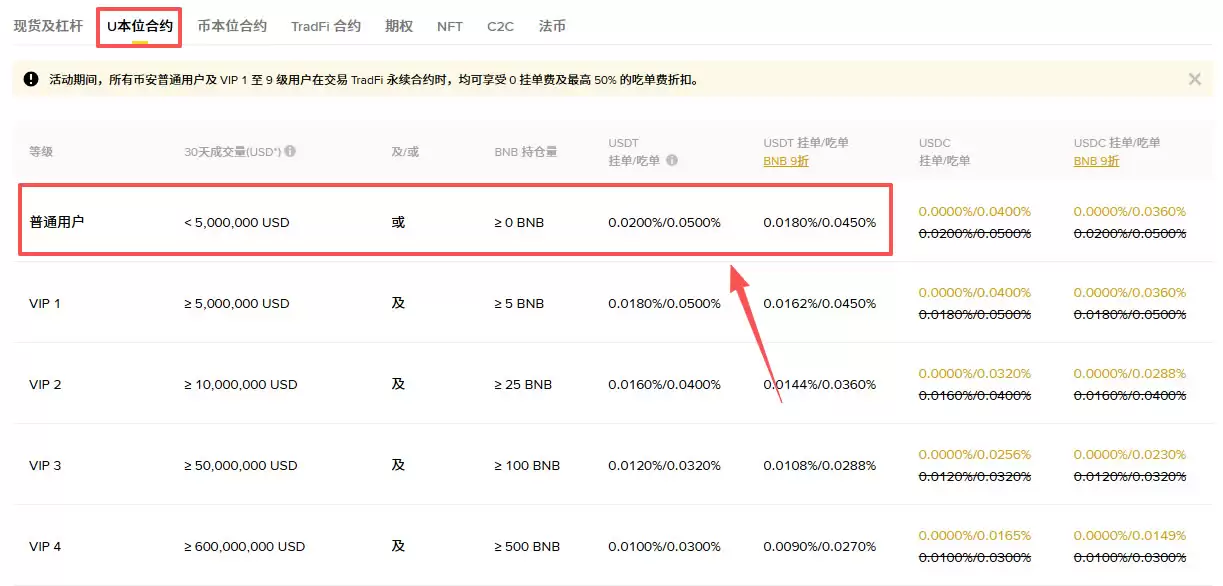Click the 0.0000%/0.0165% USDC promo rate

pyautogui.click(x=975, y=535)
